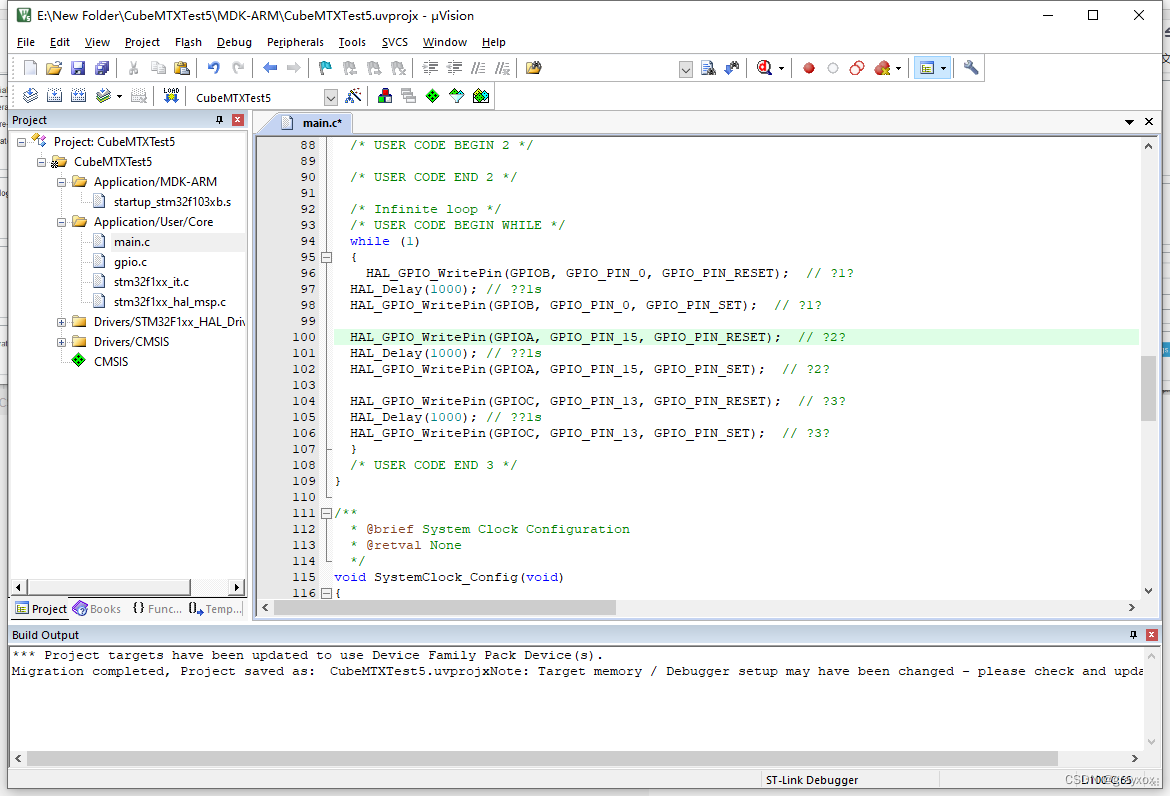This screenshot has height=796, width=1170.
Task: Click the Build Output horizontal scrollbar
Action: 542,759
